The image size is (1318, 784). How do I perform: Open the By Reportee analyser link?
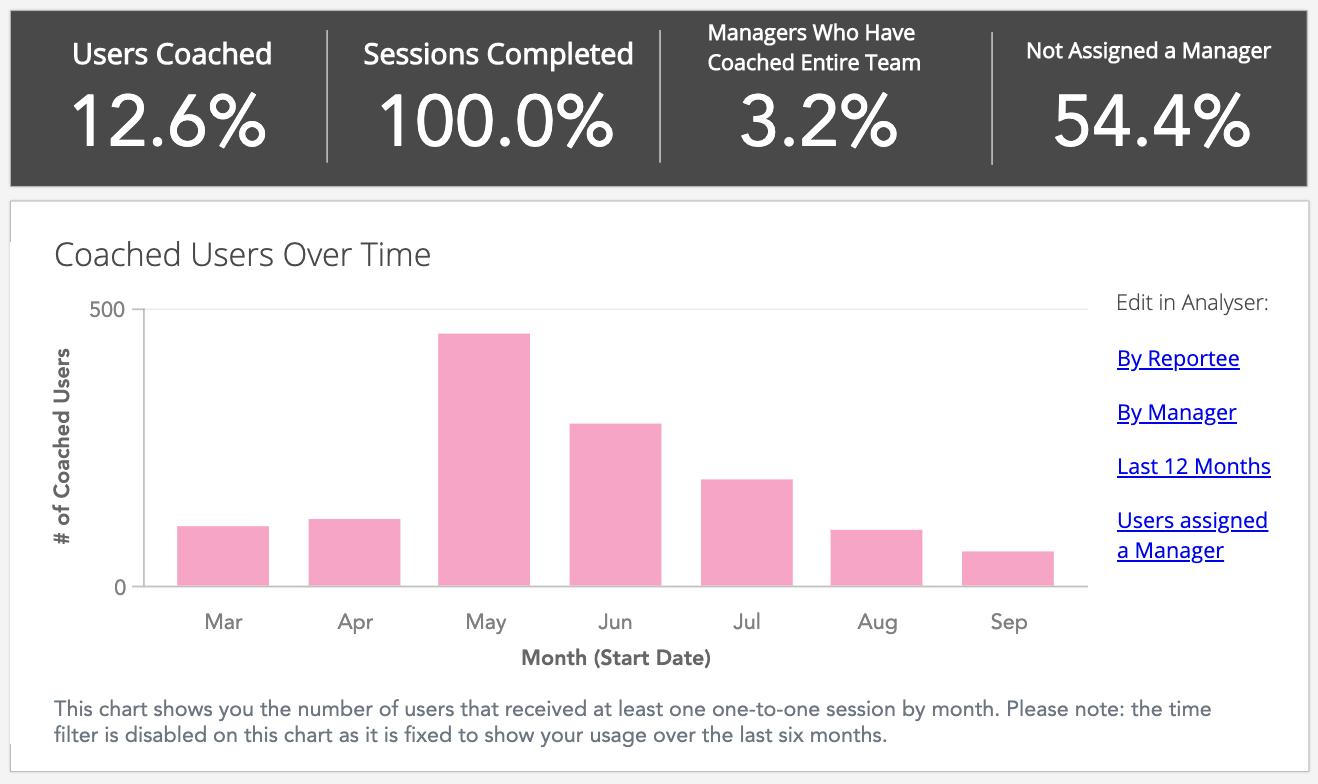1178,359
